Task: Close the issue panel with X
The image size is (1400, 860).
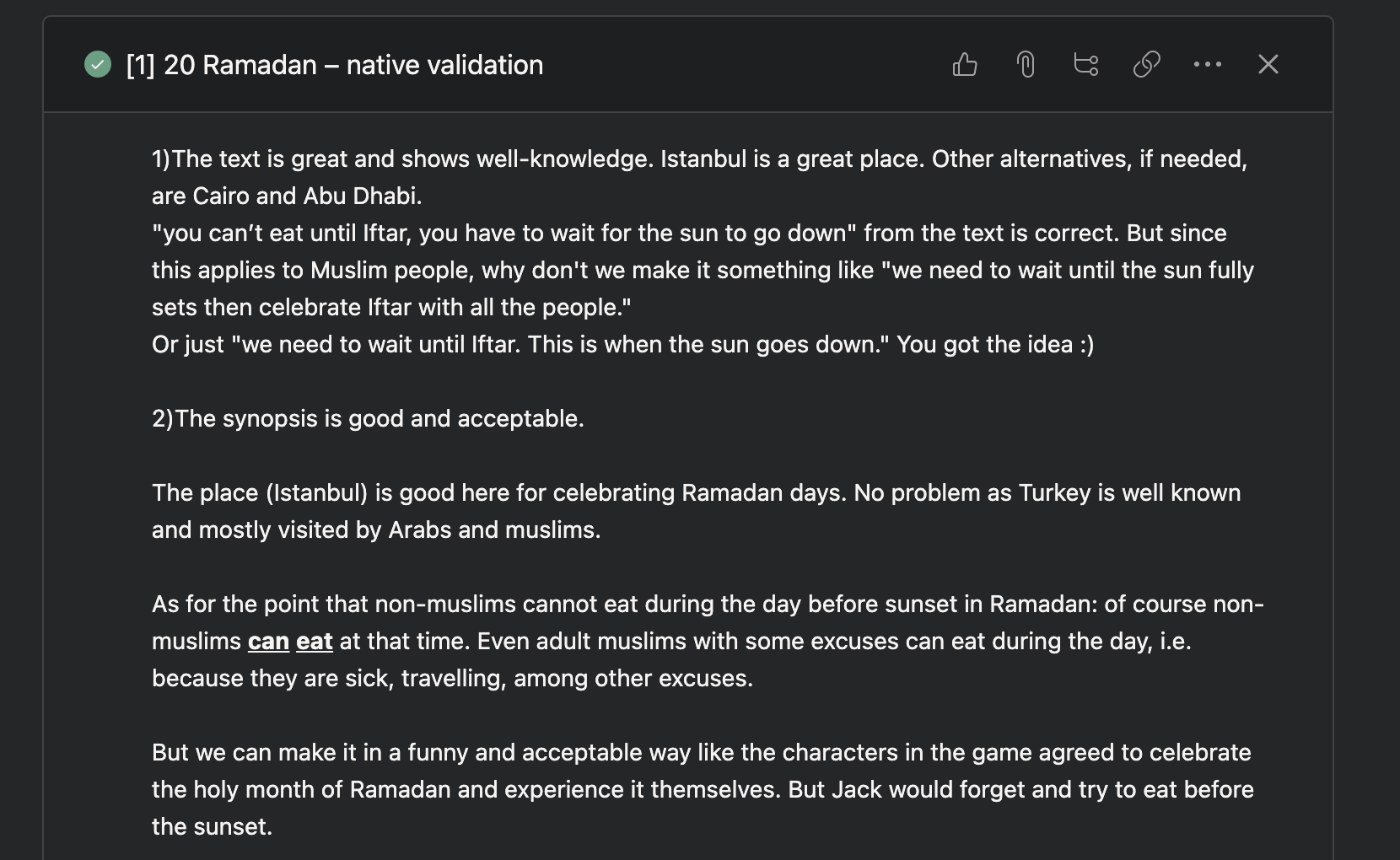Action: (x=1268, y=64)
